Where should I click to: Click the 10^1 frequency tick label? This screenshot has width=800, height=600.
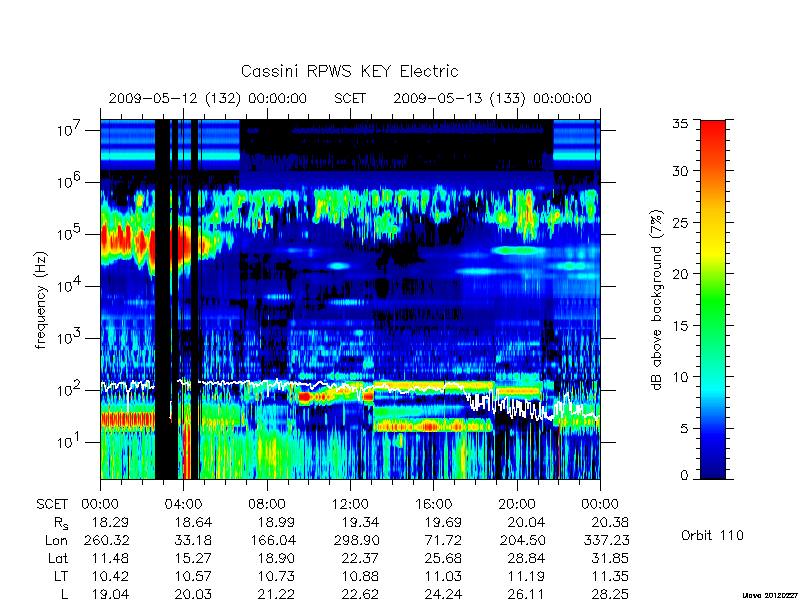70,441
